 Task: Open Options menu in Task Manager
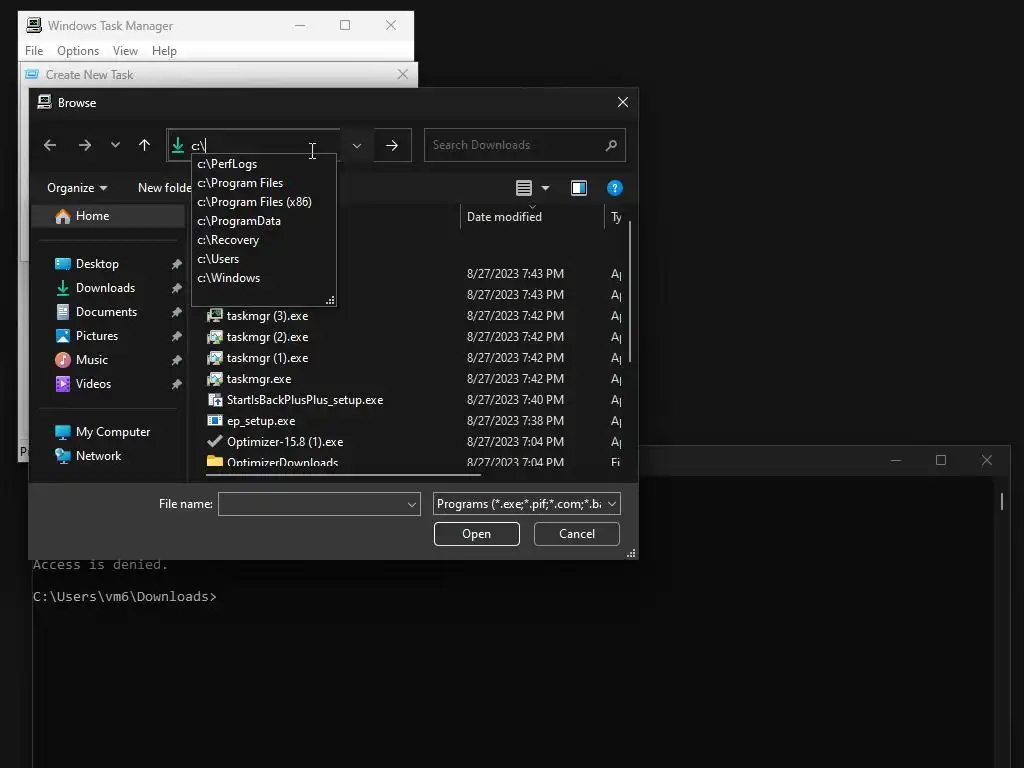pos(78,51)
